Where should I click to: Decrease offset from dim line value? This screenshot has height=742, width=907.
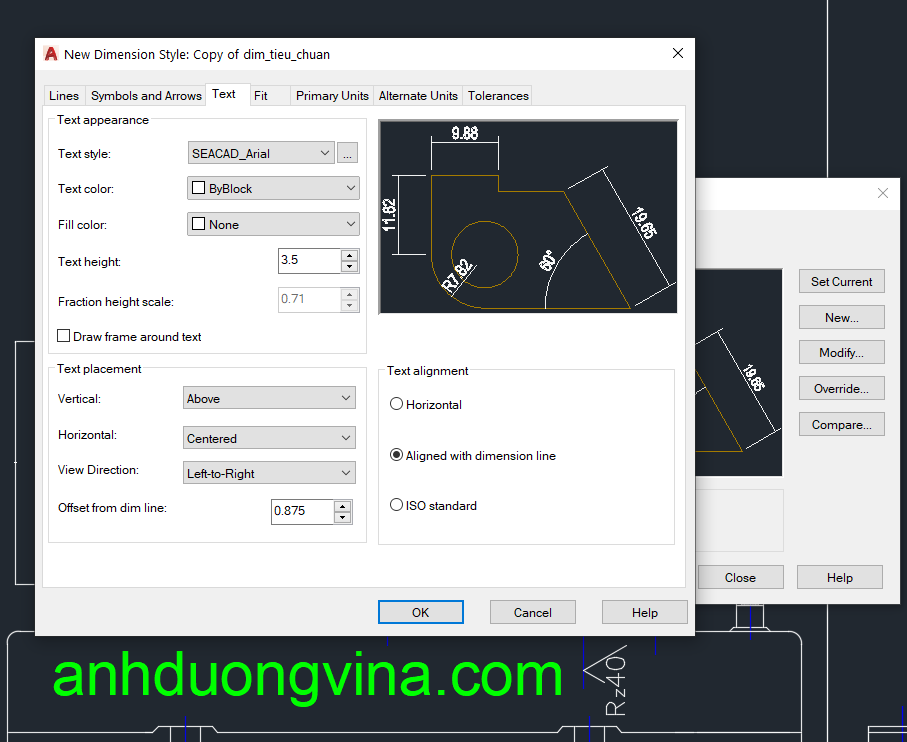click(x=343, y=518)
